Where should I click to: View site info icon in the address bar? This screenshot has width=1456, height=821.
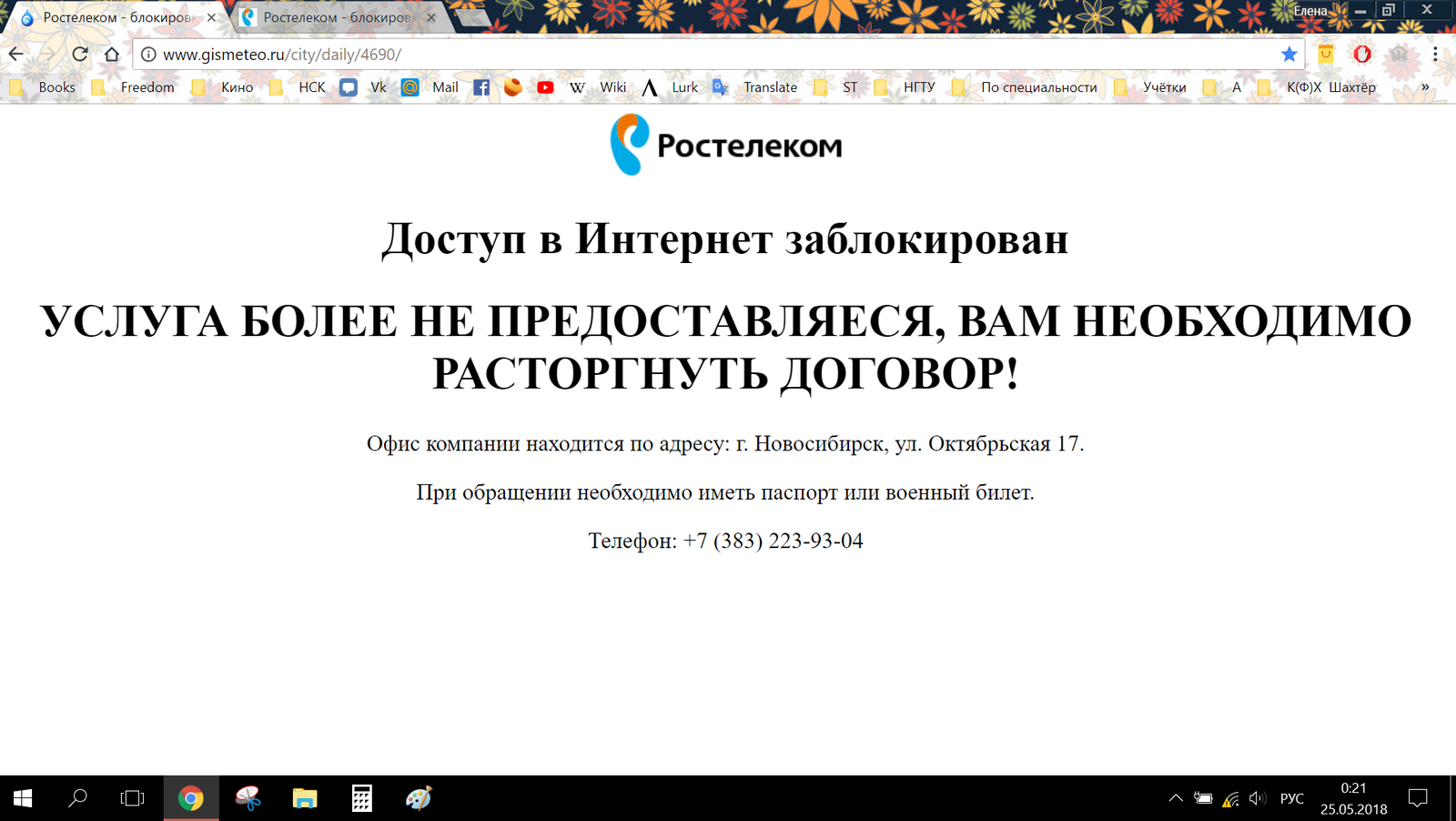click(x=148, y=55)
